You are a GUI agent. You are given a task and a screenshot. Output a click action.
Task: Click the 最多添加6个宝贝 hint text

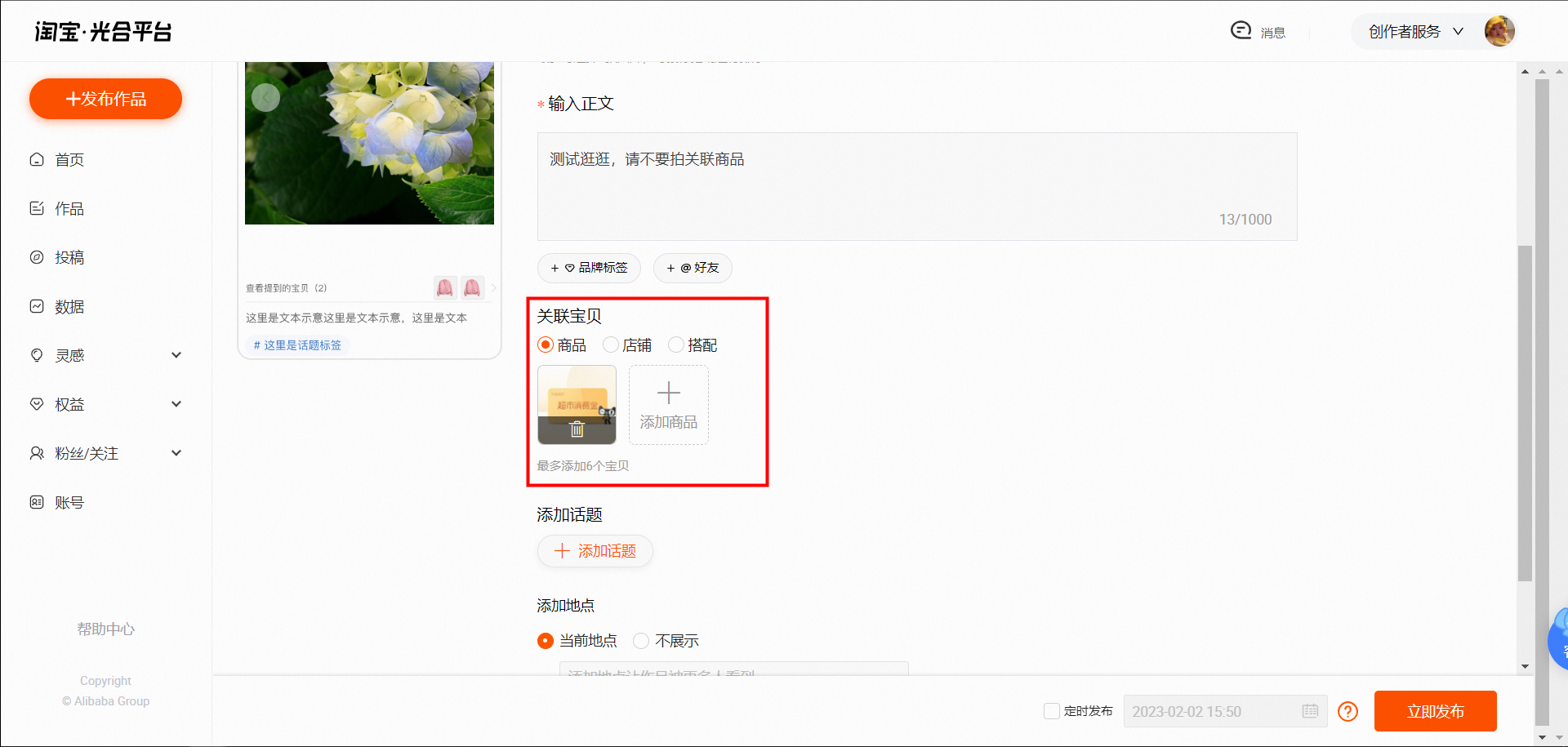583,466
